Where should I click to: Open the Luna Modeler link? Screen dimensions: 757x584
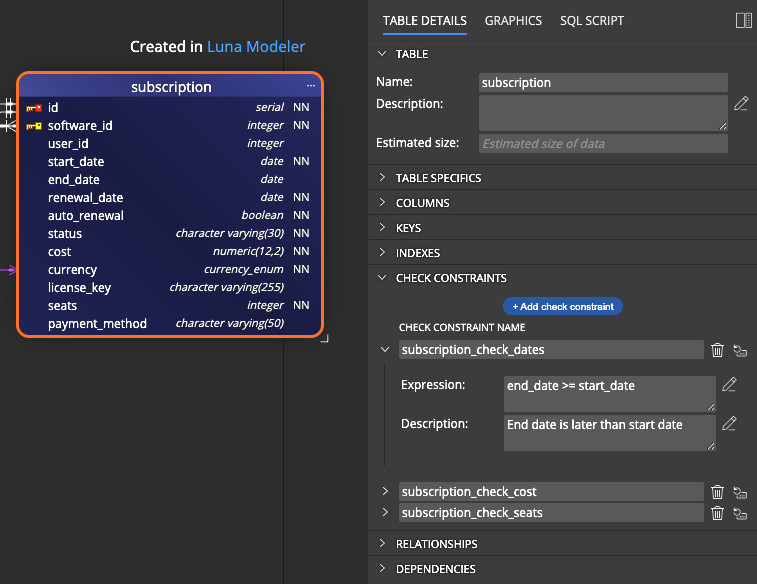pyautogui.click(x=256, y=47)
